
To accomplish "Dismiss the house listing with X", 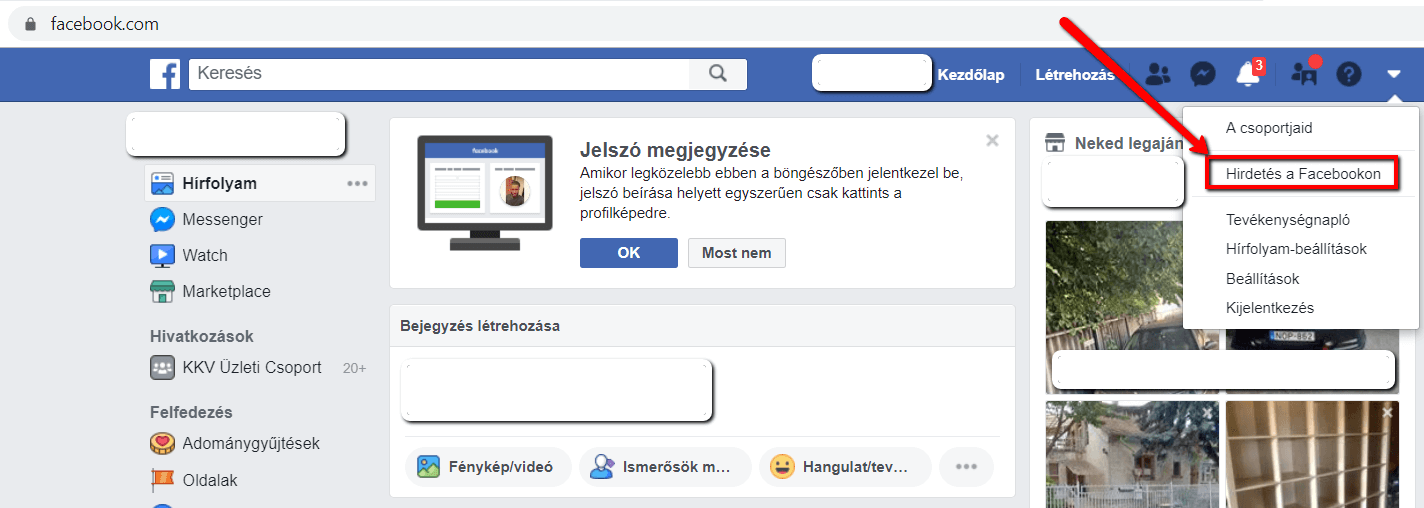I will pyautogui.click(x=1206, y=412).
